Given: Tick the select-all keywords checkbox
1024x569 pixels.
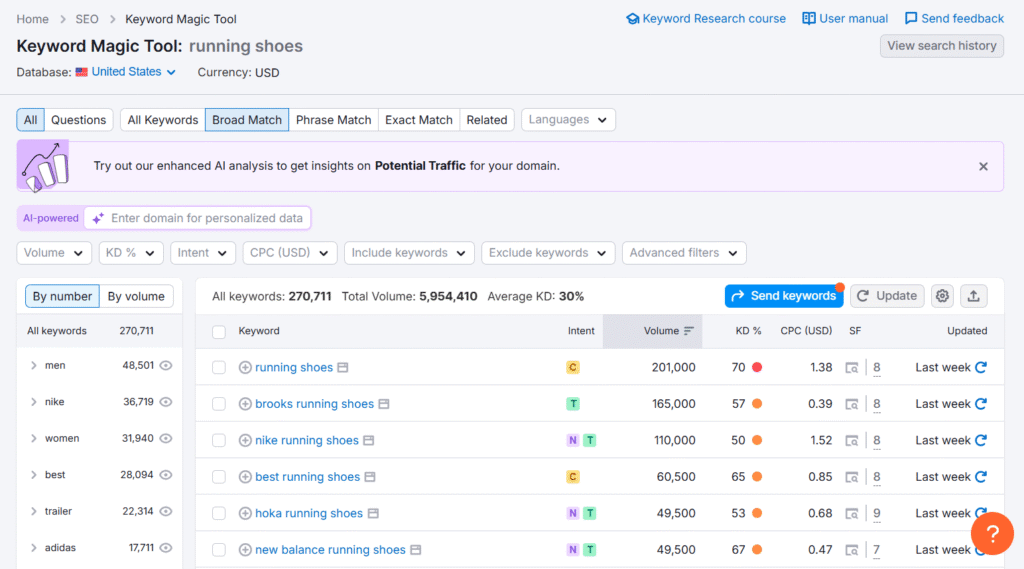Looking at the screenshot, I should coord(219,332).
